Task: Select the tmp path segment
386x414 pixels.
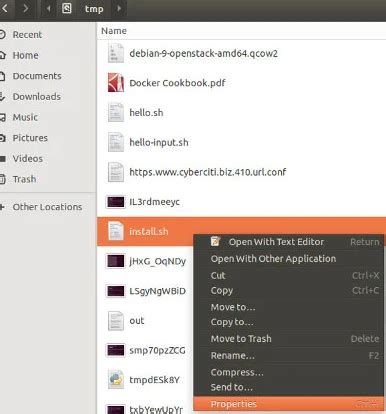Action: [x=94, y=9]
